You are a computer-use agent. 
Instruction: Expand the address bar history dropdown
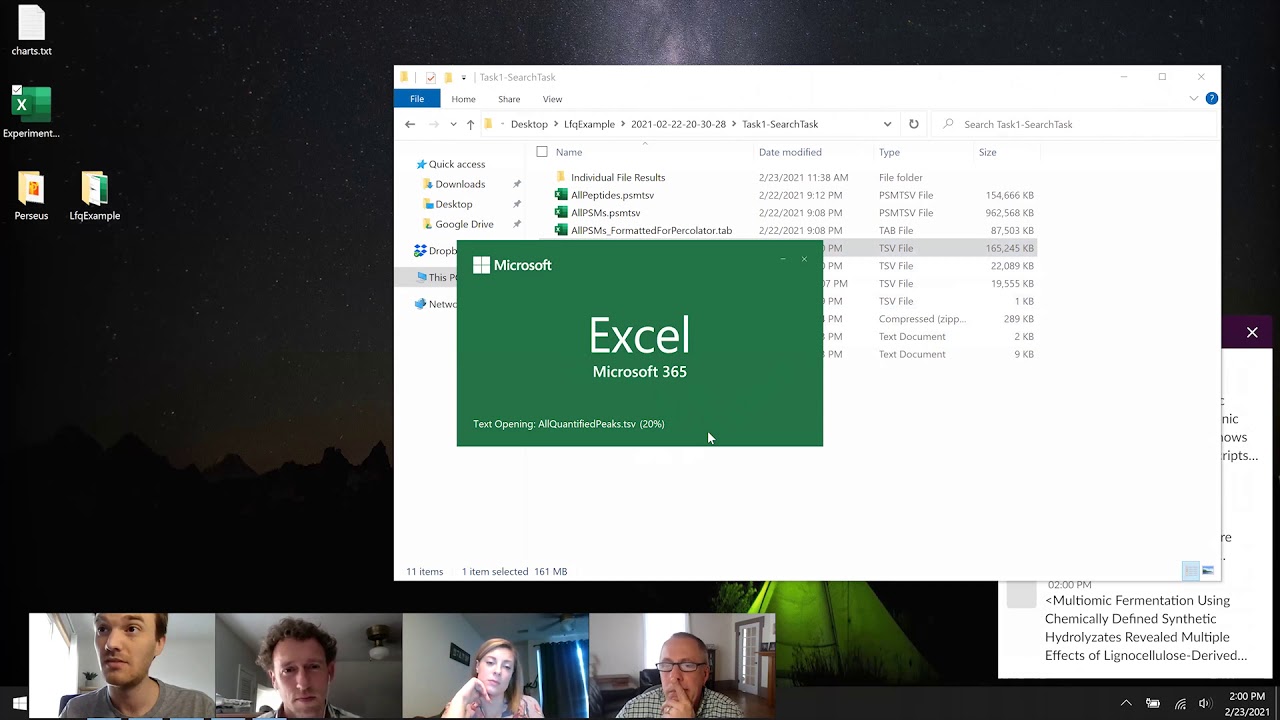click(887, 124)
